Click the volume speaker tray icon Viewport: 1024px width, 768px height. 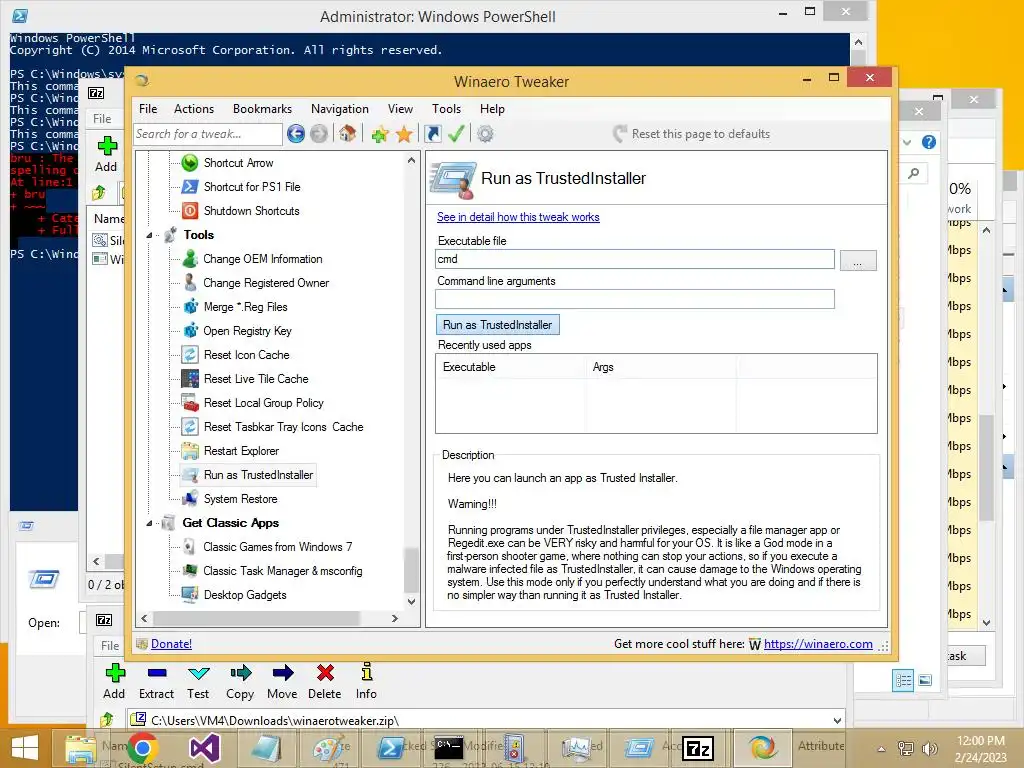(x=929, y=748)
